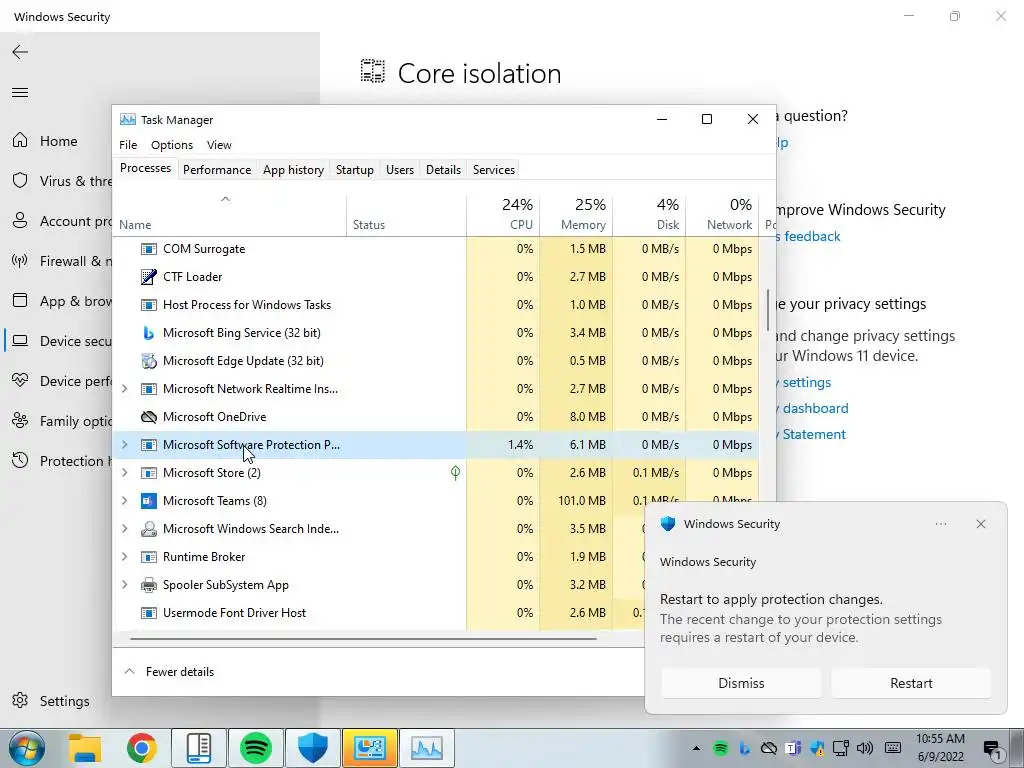This screenshot has height=768, width=1024.
Task: Click the Virus & threat shield icon
Action: tap(20, 180)
